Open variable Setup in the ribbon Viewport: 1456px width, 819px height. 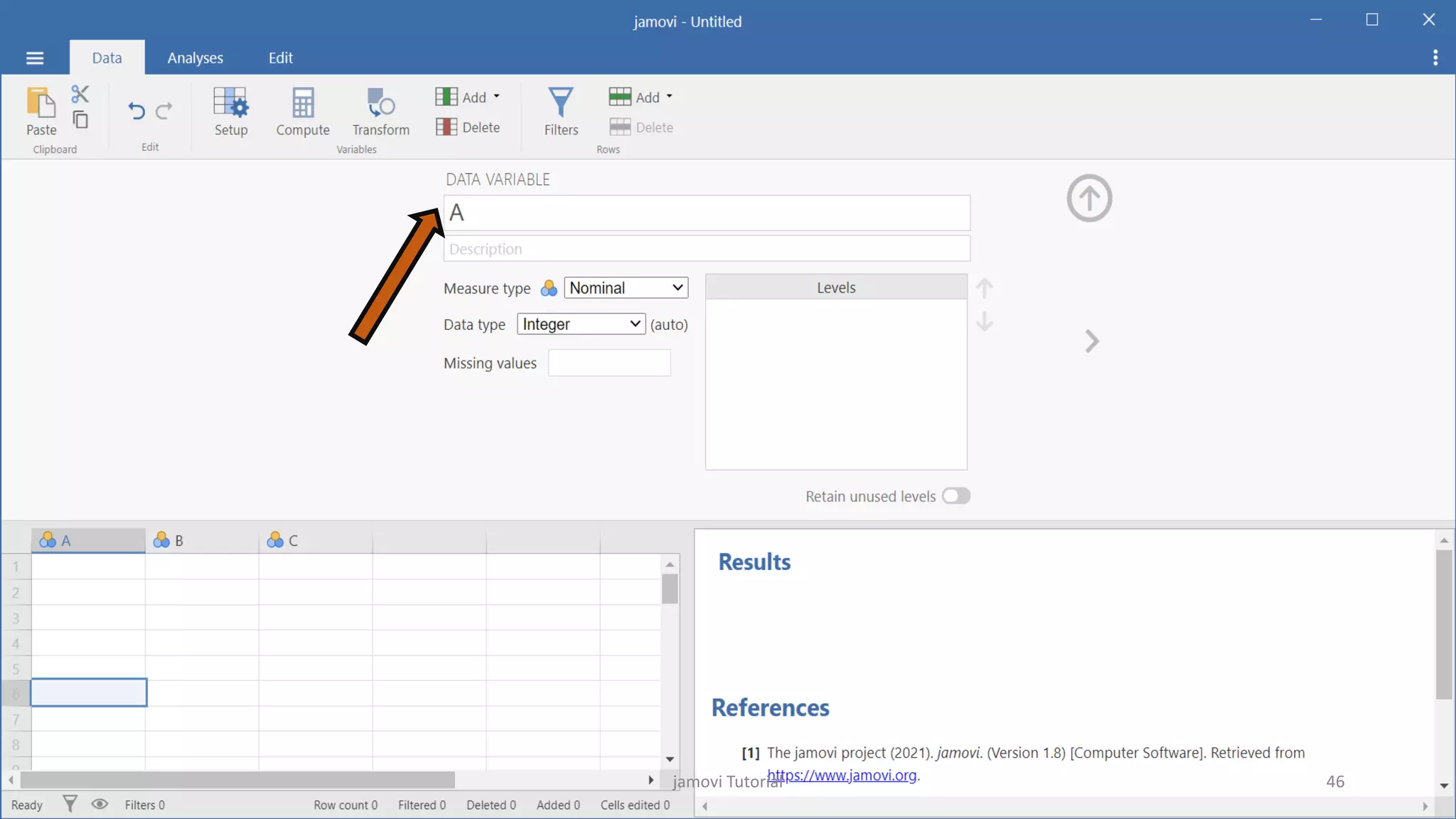[231, 111]
